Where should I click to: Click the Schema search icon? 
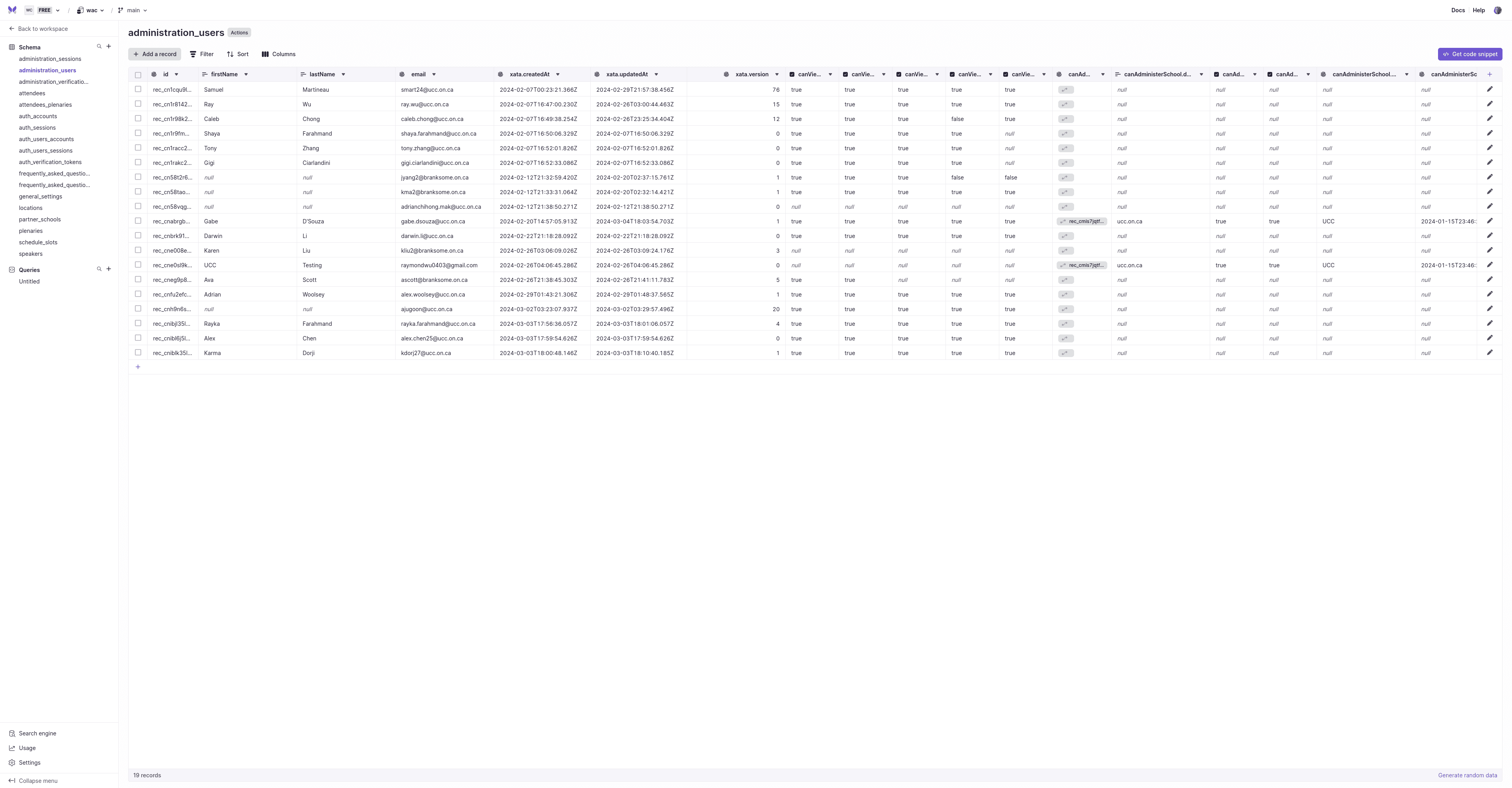[99, 46]
